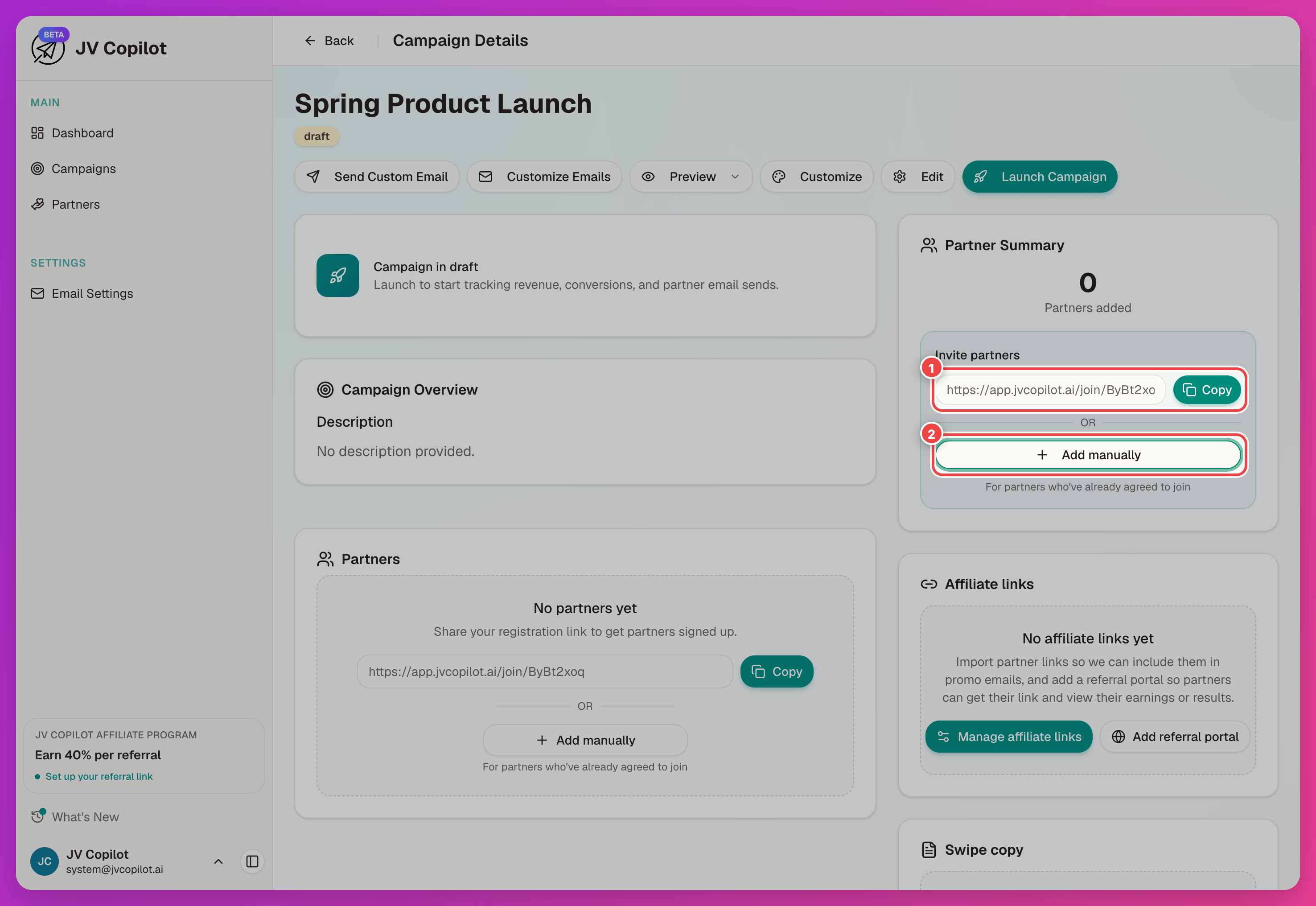
Task: Click the Partners section people icon
Action: pyautogui.click(x=325, y=559)
